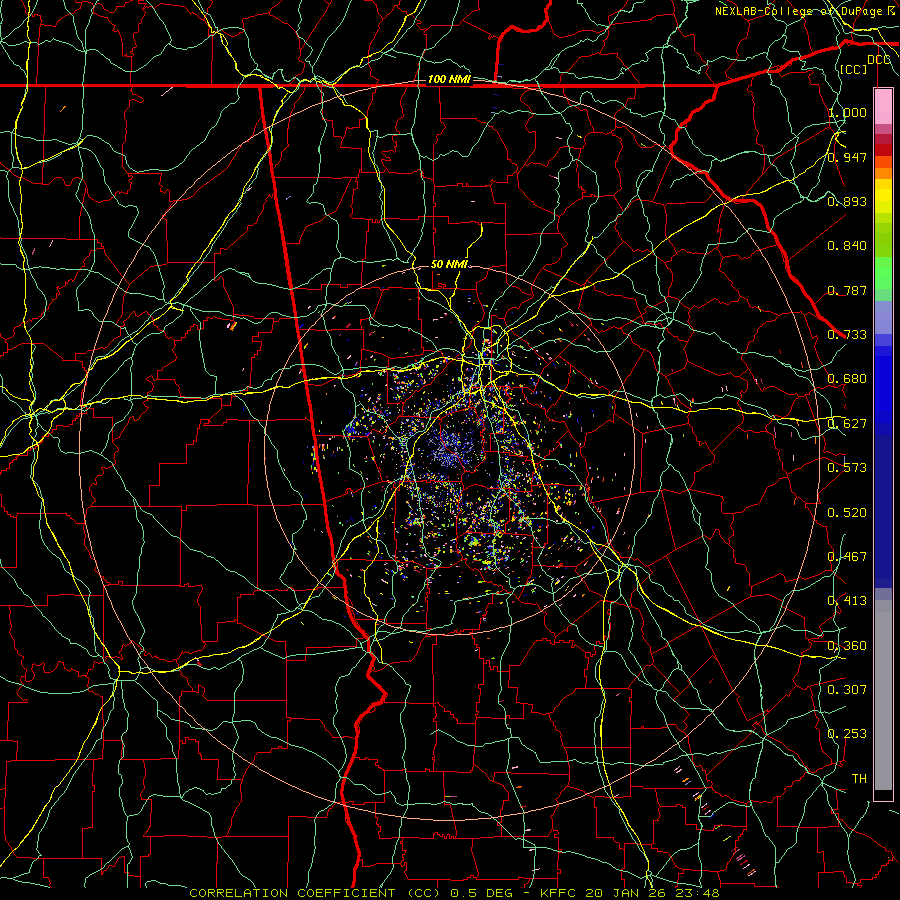Pick the dark navy segment of the color bar

click(x=883, y=511)
